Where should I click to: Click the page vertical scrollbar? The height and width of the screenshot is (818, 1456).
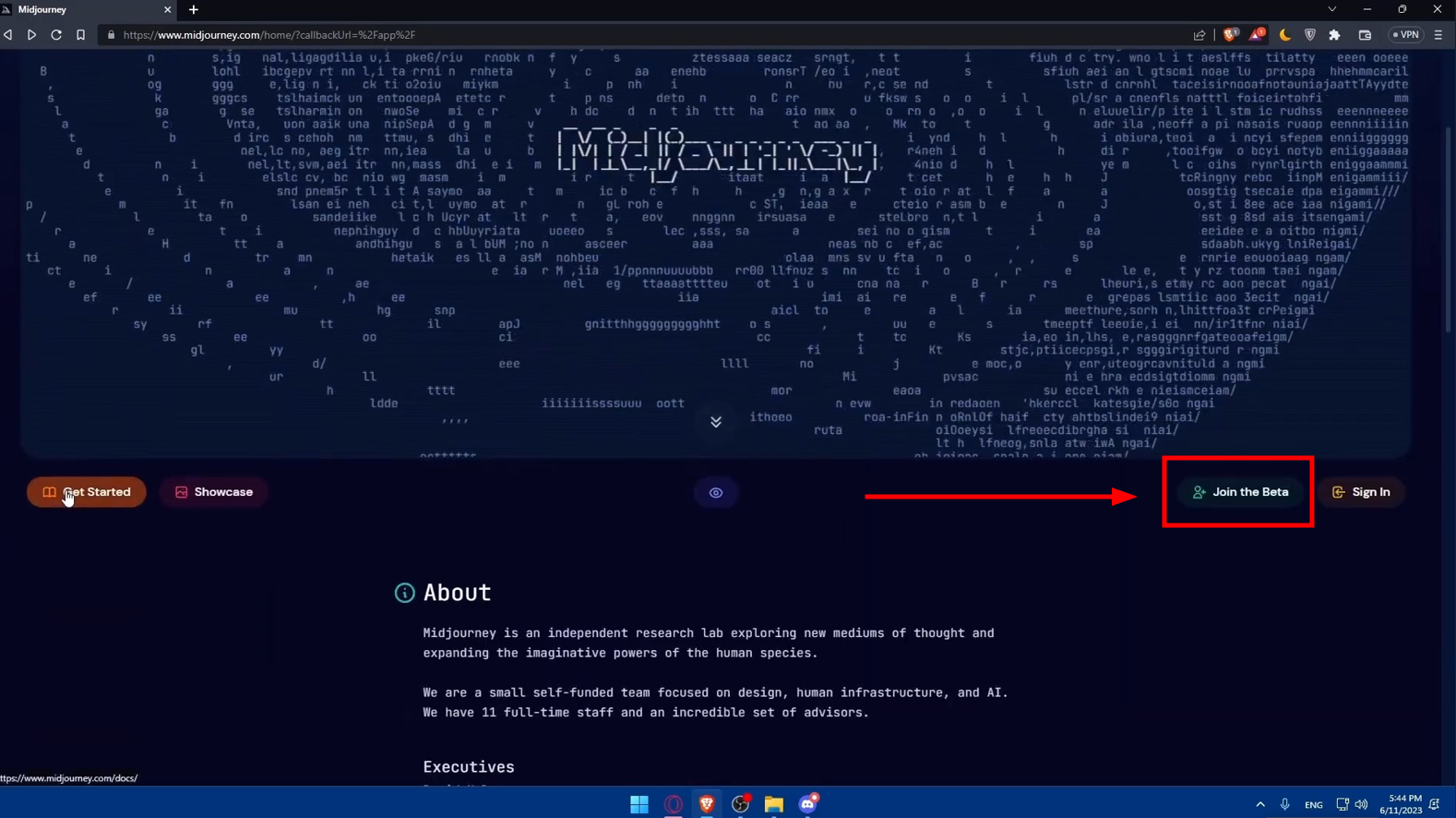point(1449,231)
